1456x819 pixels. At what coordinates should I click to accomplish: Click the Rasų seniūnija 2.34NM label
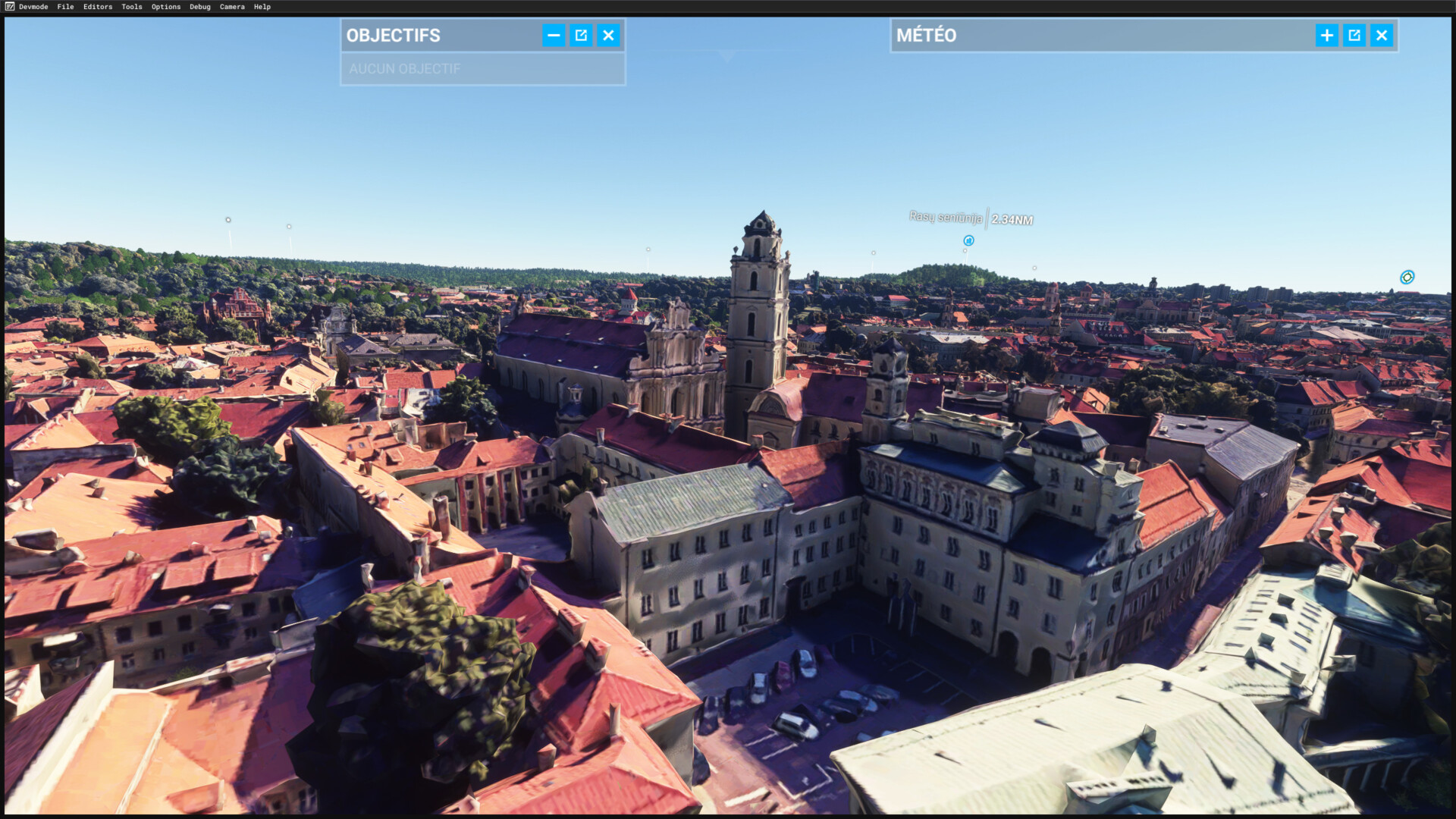971,218
